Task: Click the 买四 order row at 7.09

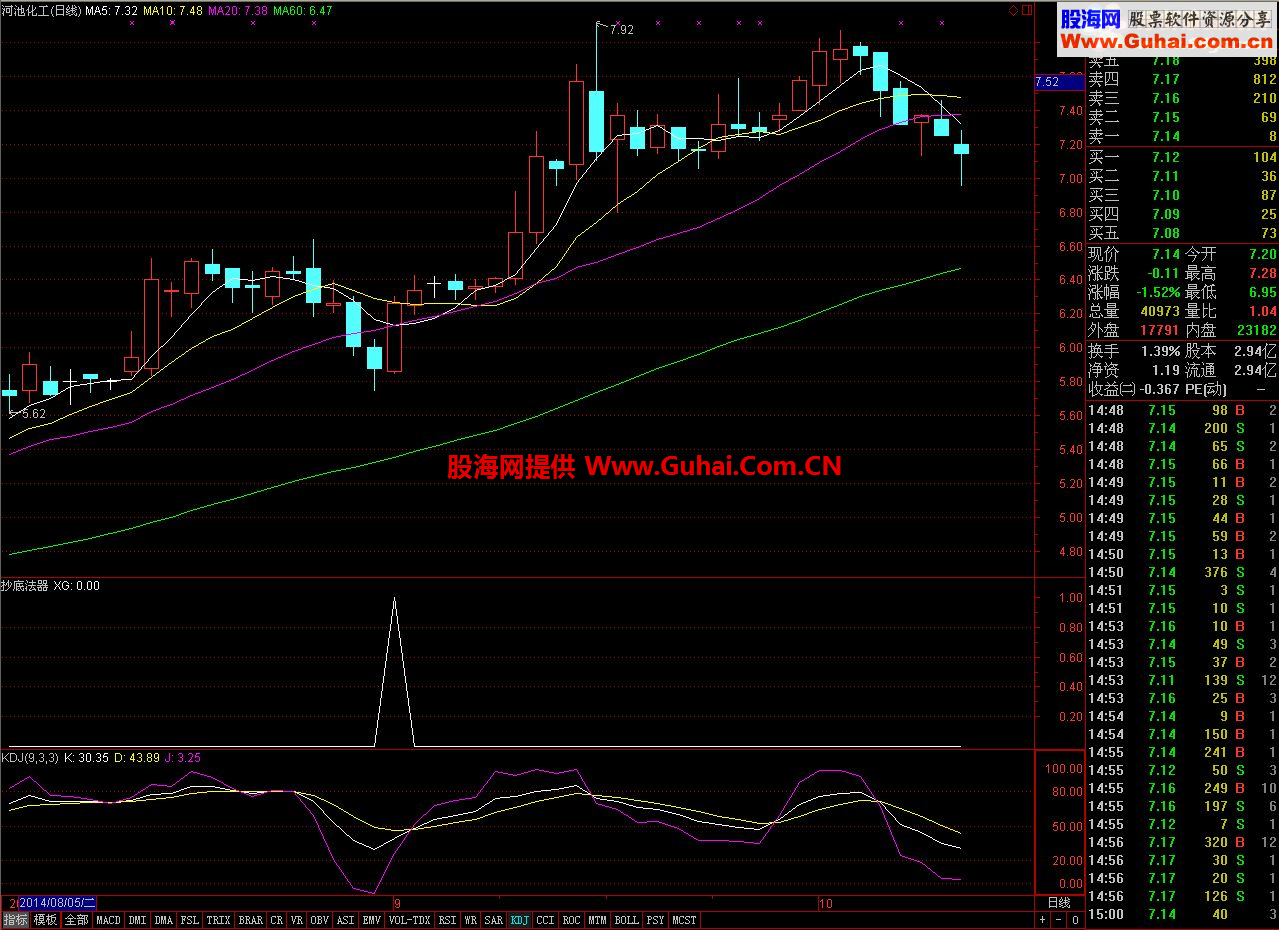Action: (x=1182, y=214)
